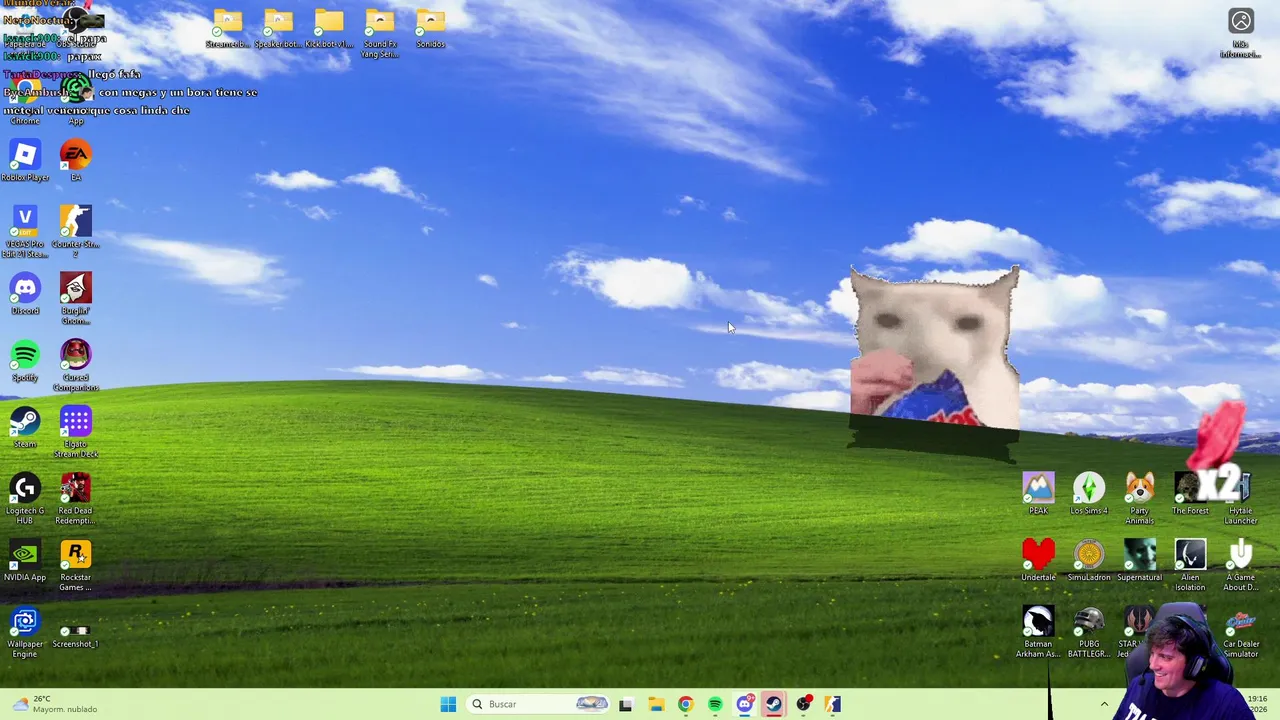The image size is (1280, 720).
Task: Open the Streamer.b... folder
Action: pos(227,28)
